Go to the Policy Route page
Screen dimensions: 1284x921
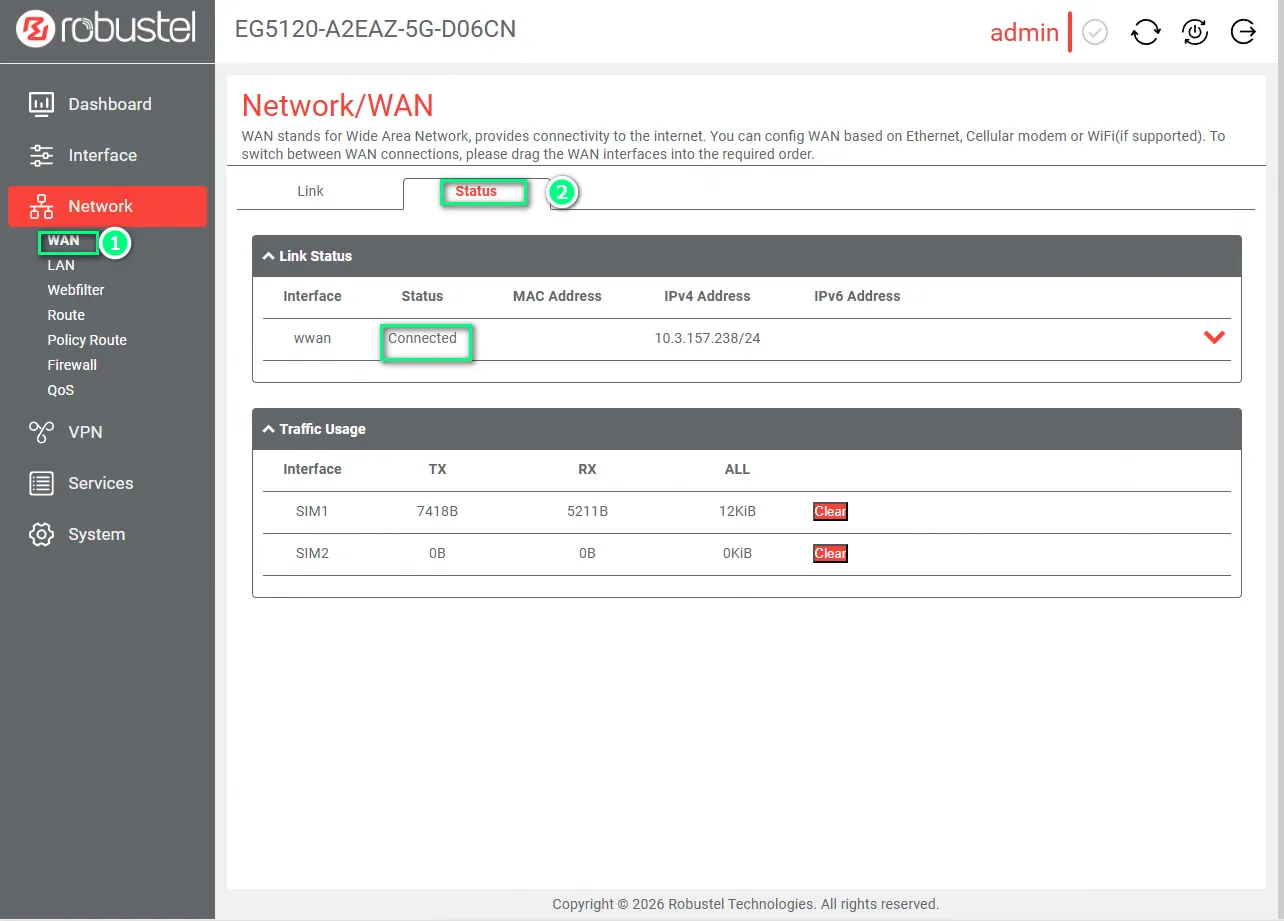tap(87, 340)
